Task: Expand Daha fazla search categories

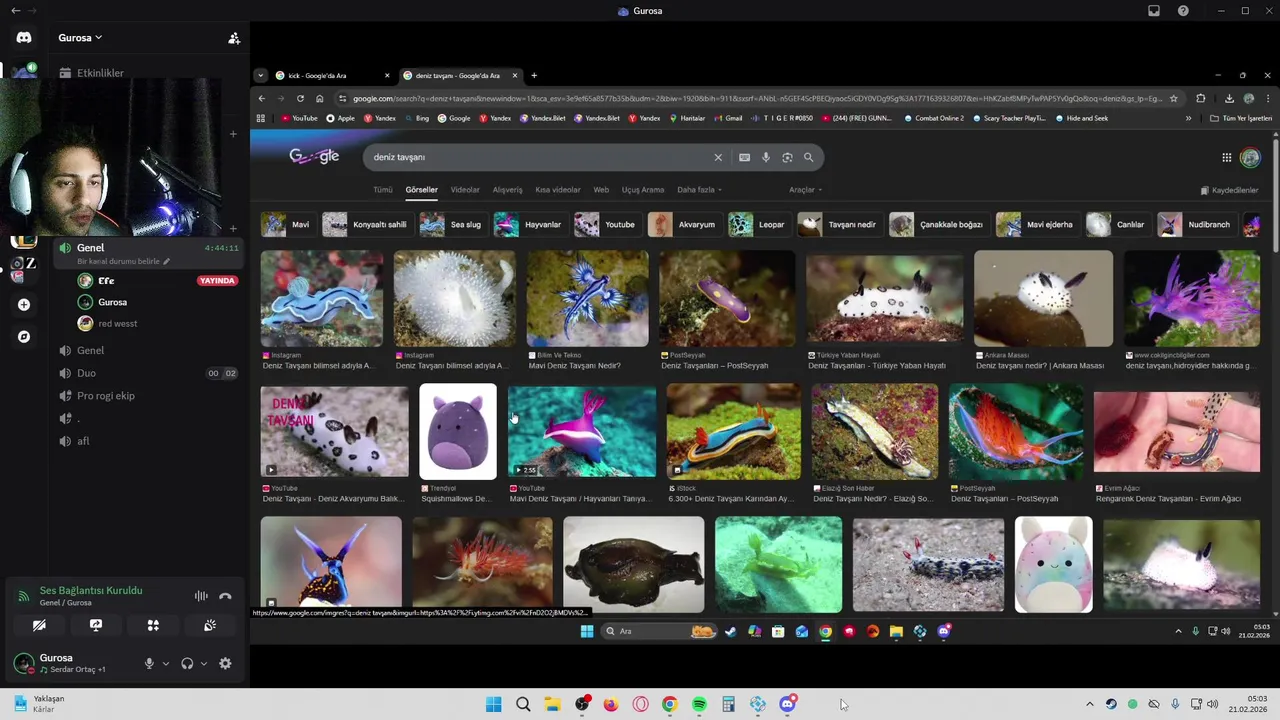Action: point(699,190)
